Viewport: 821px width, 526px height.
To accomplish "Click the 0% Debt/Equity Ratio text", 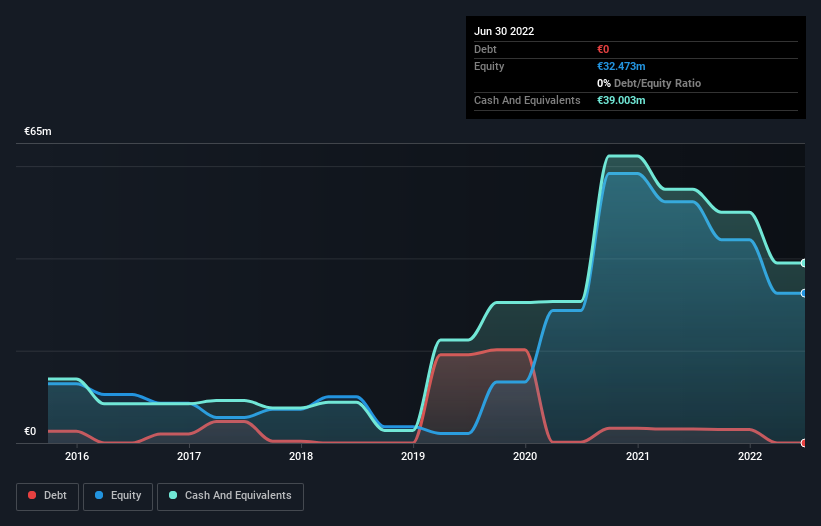I will point(649,83).
